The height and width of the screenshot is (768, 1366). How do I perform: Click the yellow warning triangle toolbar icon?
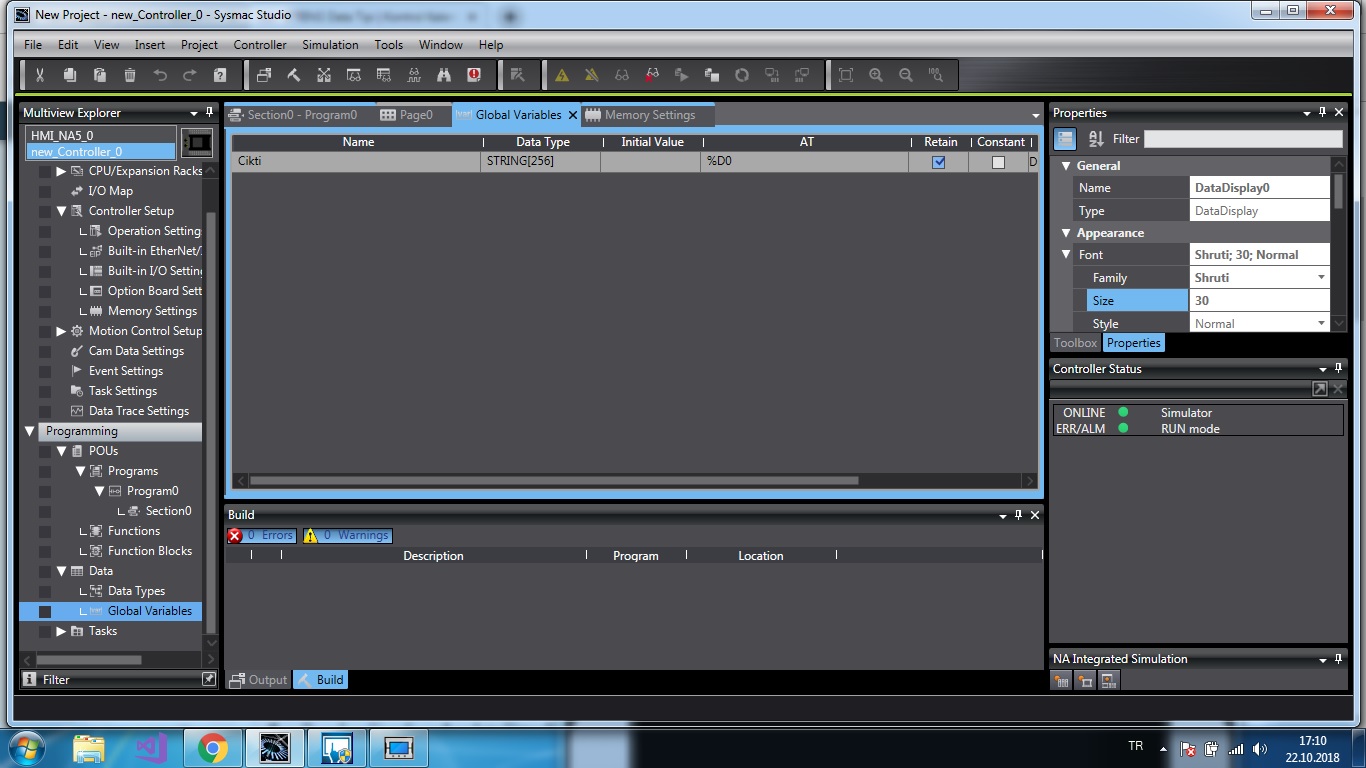562,75
